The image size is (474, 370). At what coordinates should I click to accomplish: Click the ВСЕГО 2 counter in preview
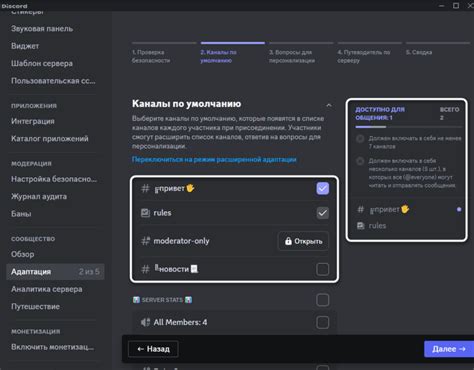coord(449,113)
